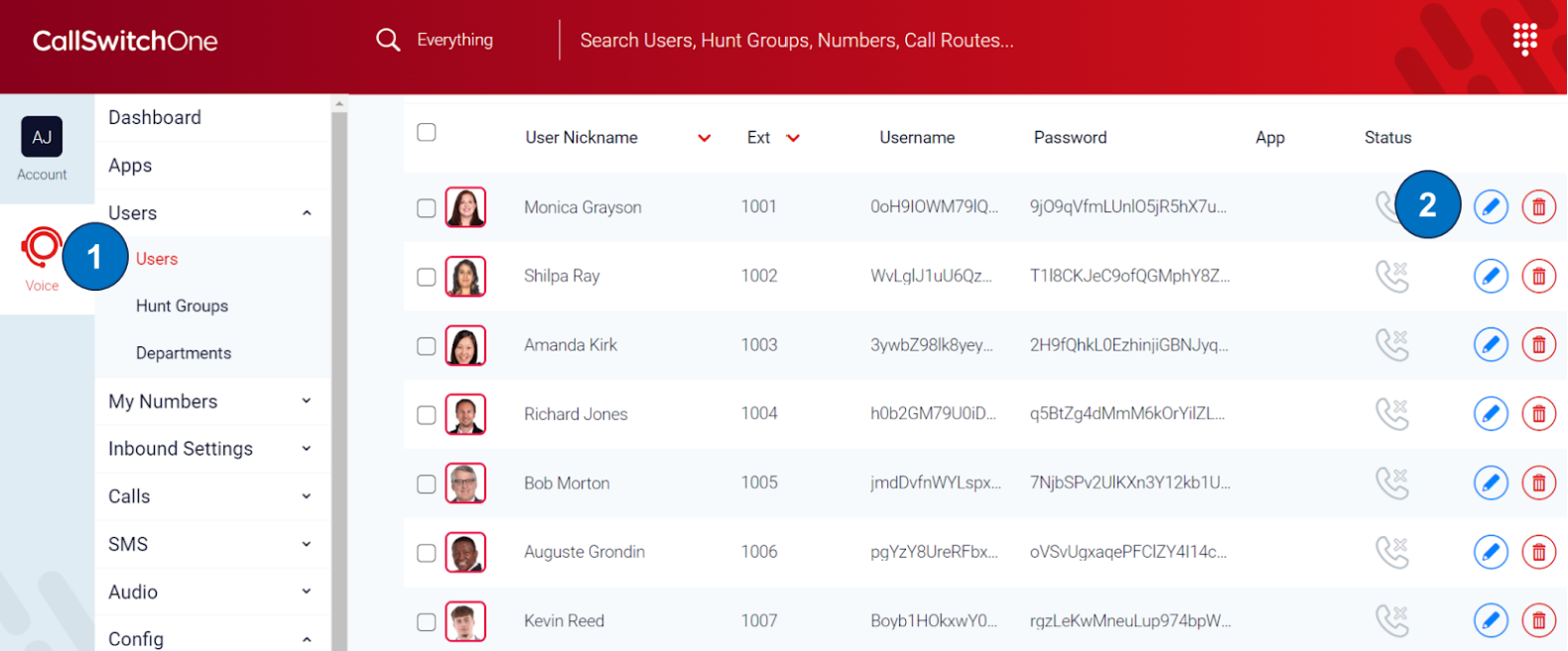This screenshot has height=651, width=1568.
Task: Expand My Numbers sidebar section
Action: click(307, 401)
